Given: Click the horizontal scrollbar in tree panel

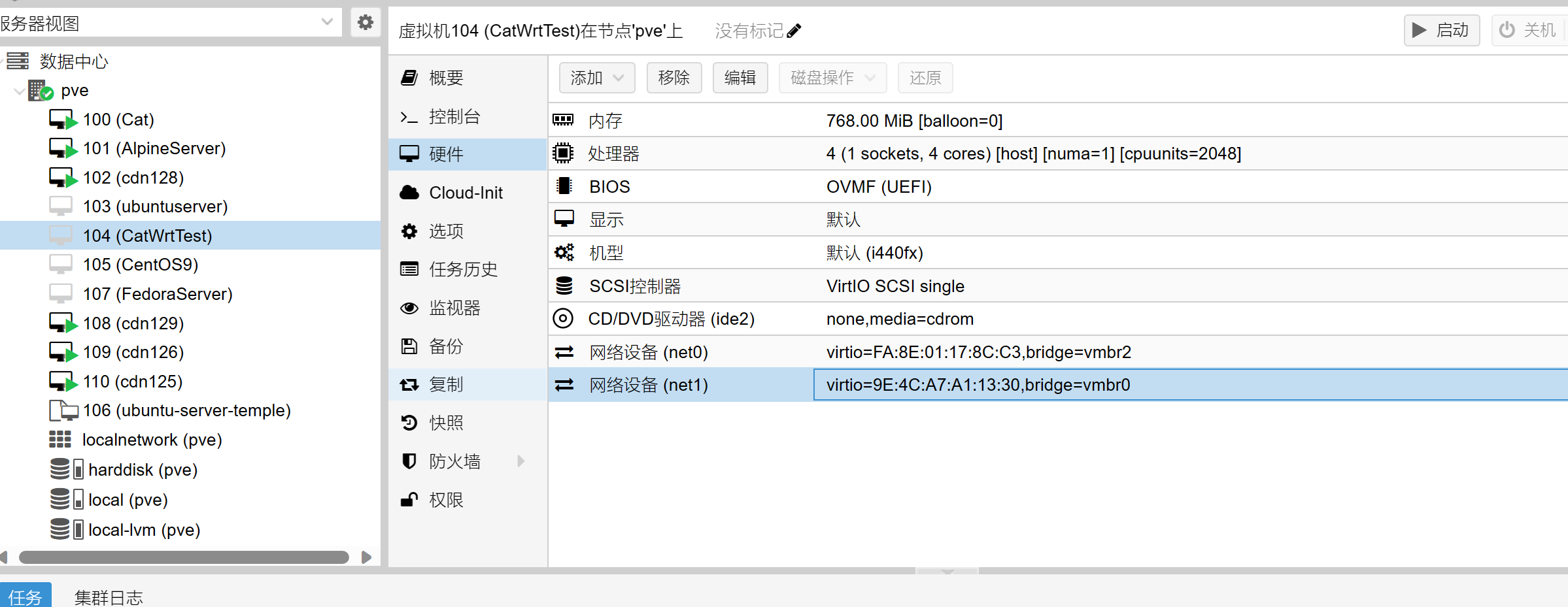Looking at the screenshot, I should point(183,557).
